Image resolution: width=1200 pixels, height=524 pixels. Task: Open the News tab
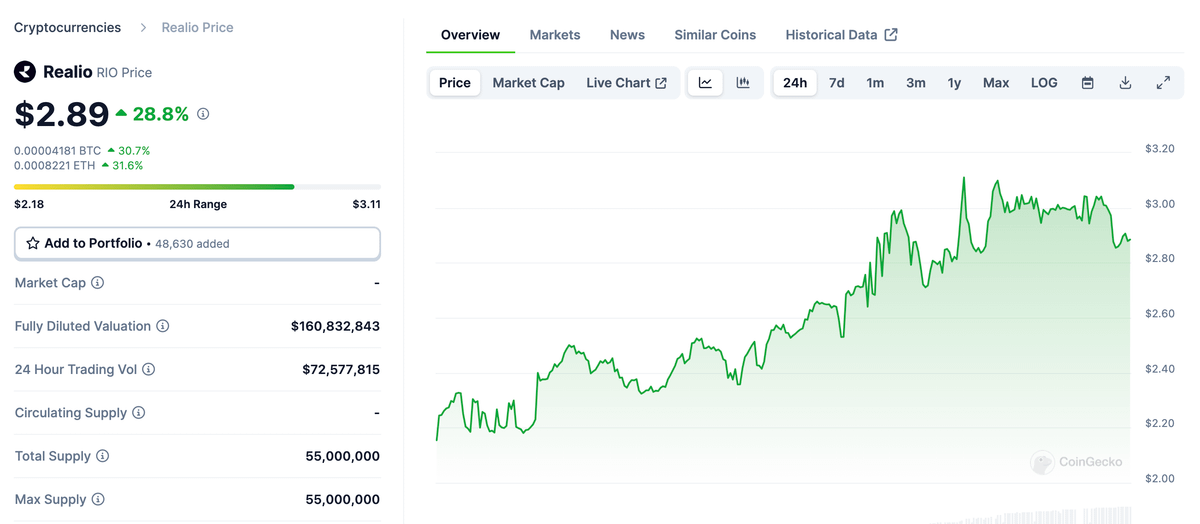coord(627,35)
